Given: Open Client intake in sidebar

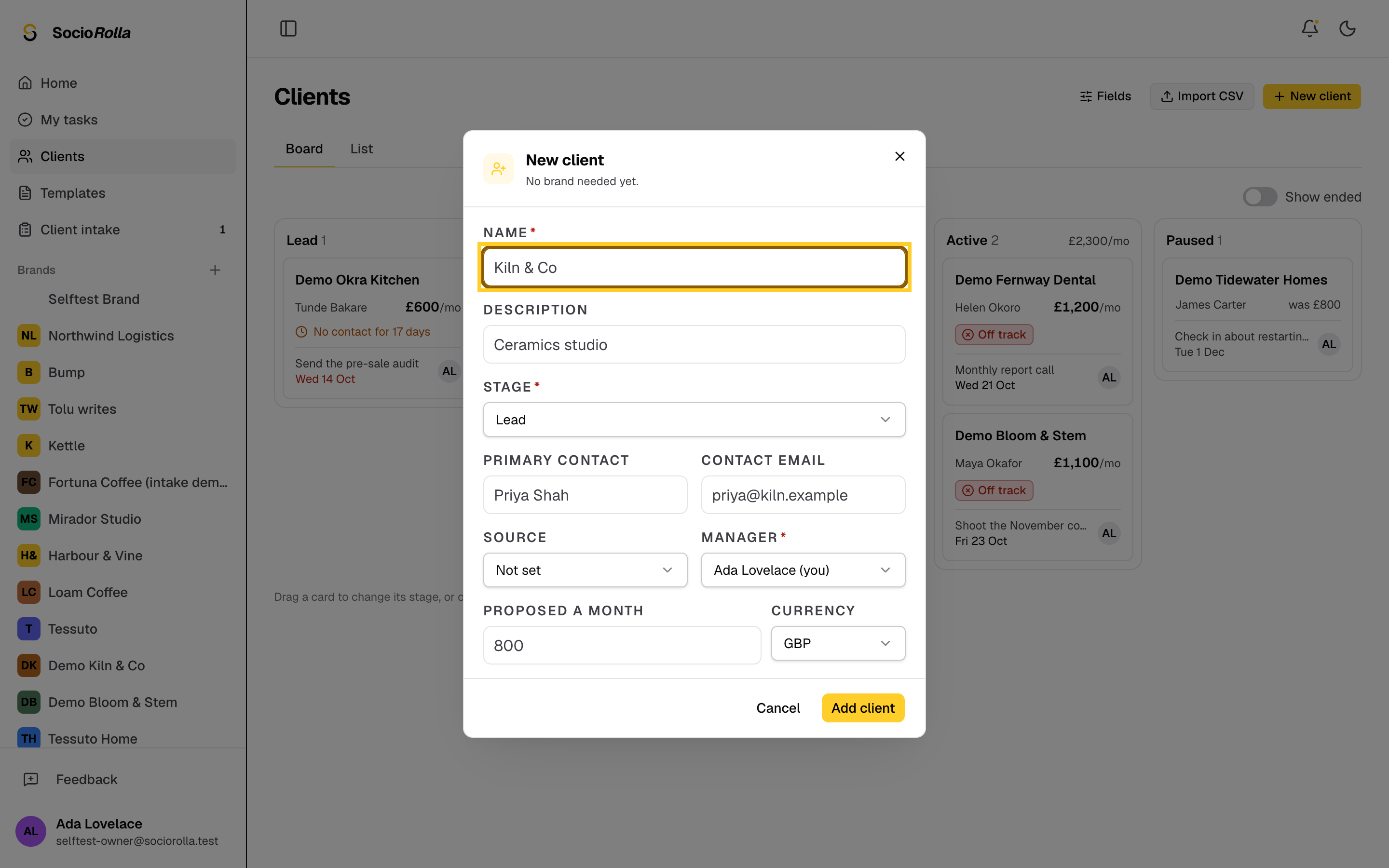Looking at the screenshot, I should [x=123, y=230].
